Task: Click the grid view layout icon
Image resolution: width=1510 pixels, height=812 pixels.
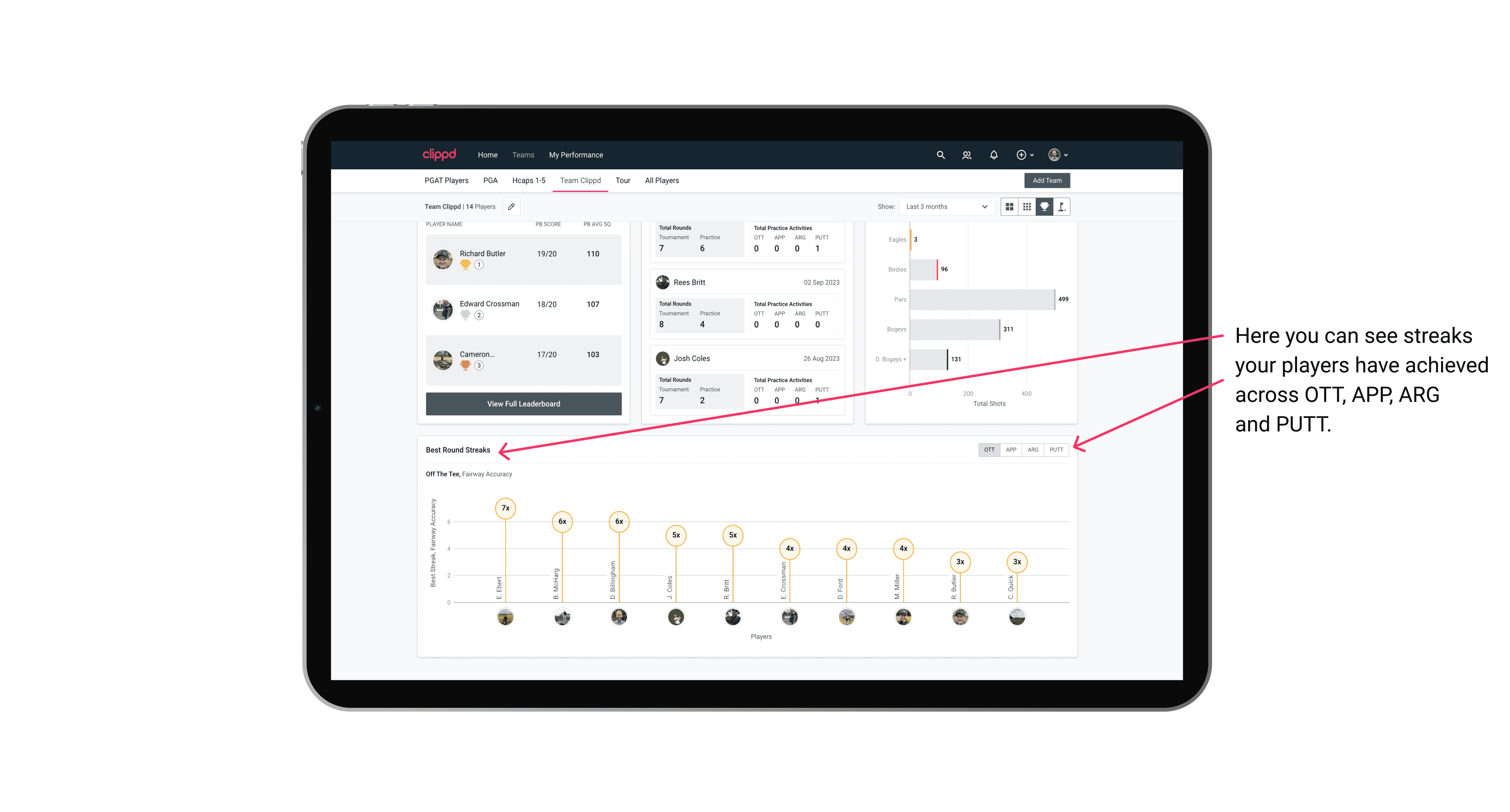Action: [1009, 207]
